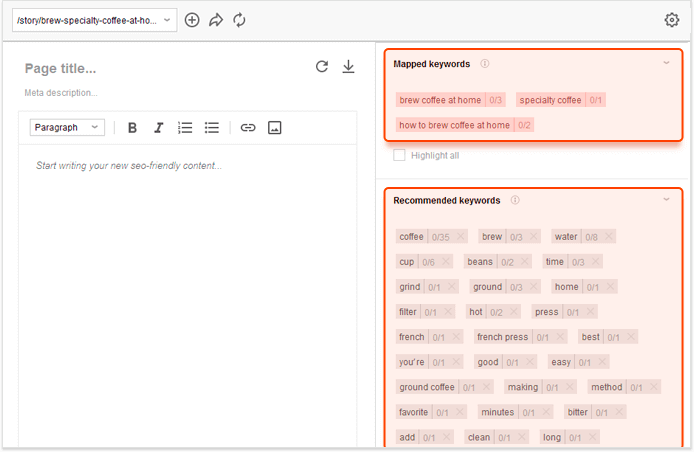Collapse the Mapped keywords panel

666,63
